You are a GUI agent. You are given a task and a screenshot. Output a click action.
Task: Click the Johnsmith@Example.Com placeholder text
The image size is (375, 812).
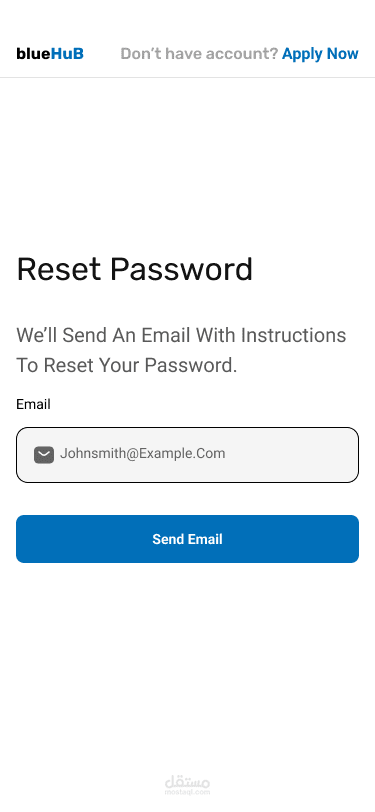(x=142, y=454)
